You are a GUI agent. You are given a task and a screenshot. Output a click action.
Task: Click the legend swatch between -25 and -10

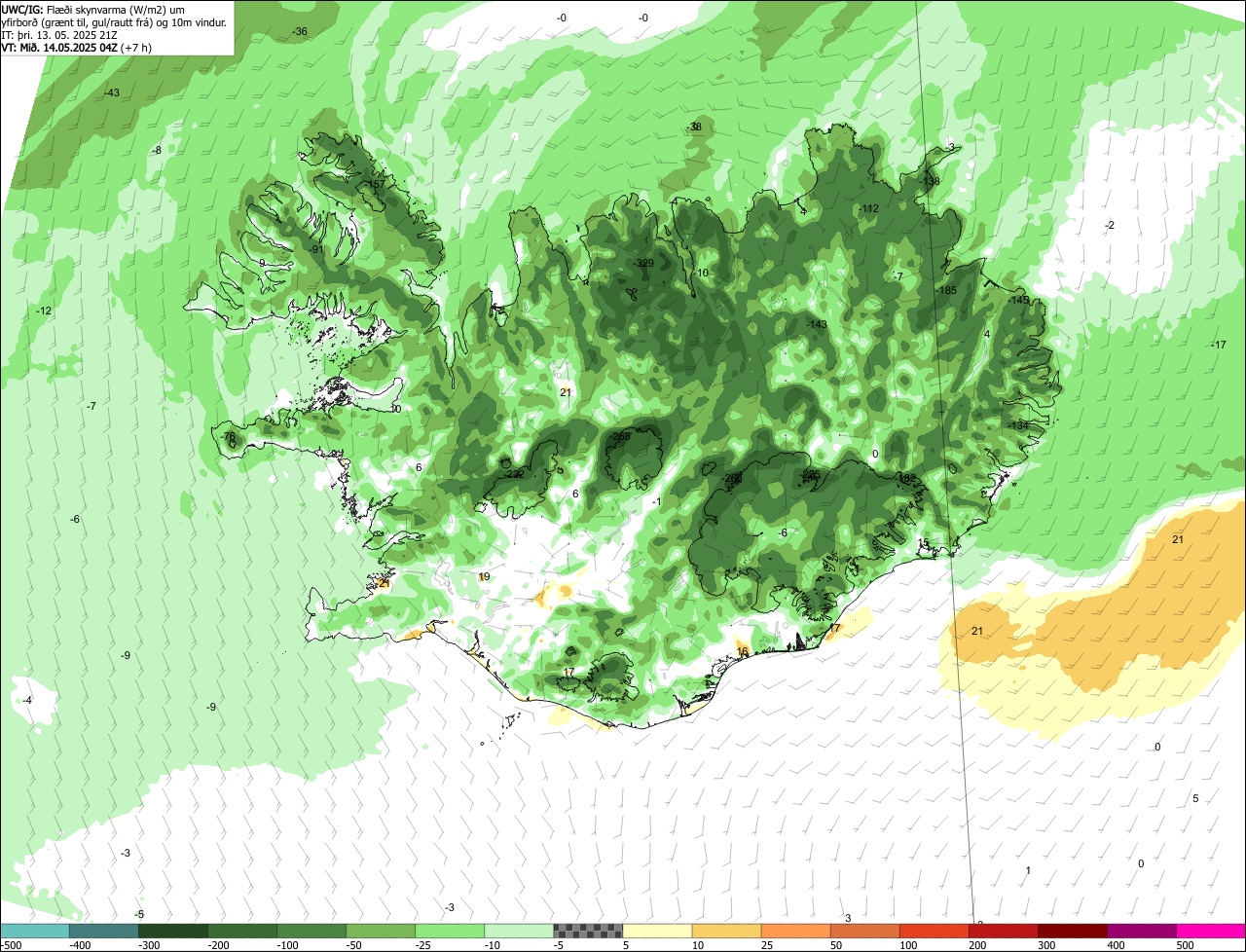tap(450, 931)
